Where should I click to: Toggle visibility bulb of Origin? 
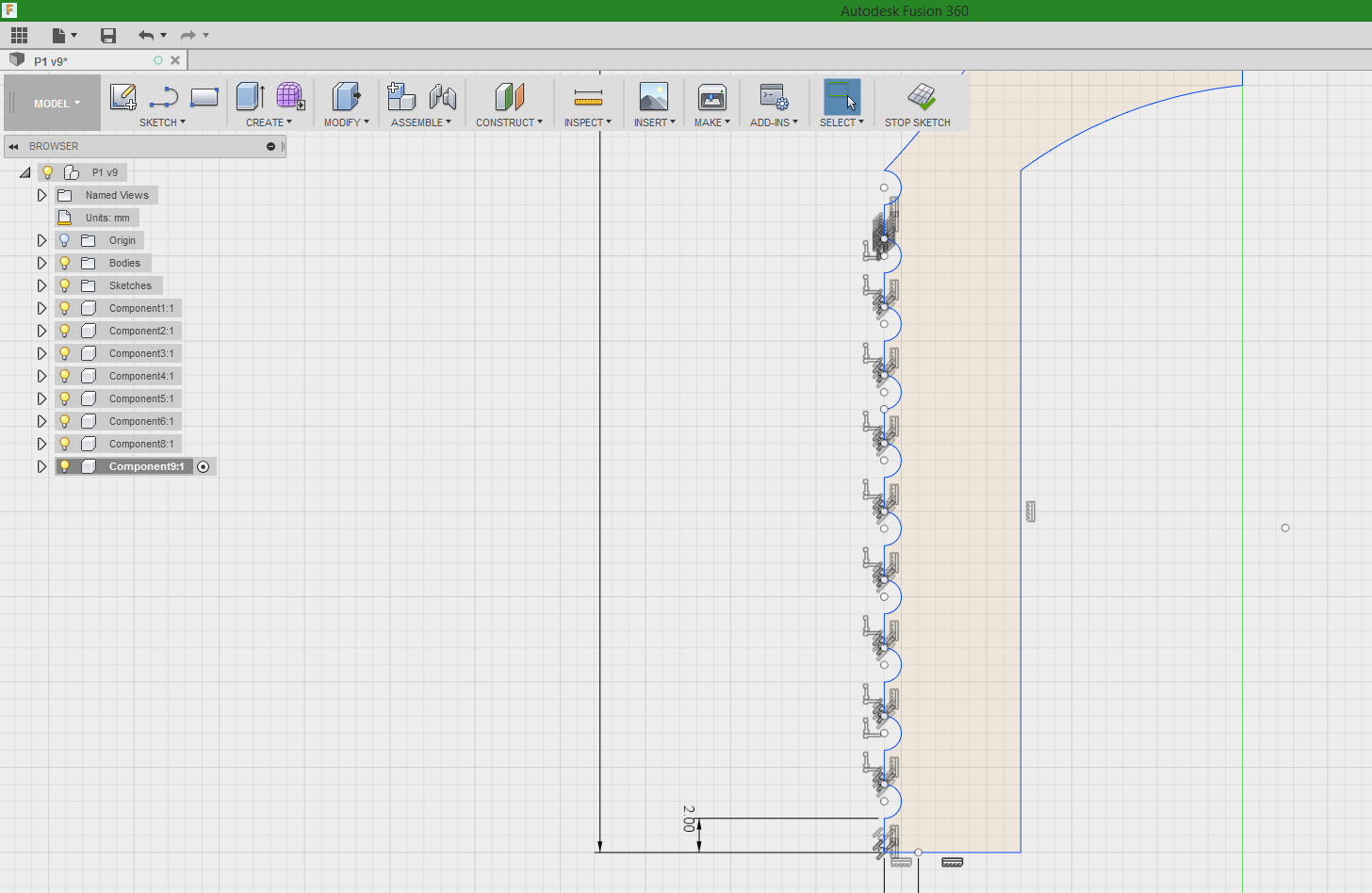tap(65, 240)
